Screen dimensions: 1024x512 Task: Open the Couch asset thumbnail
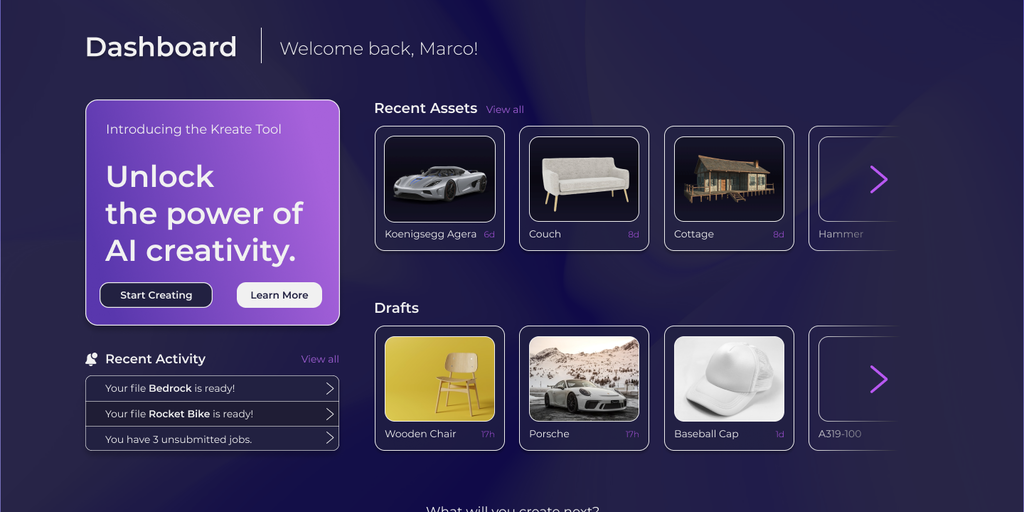click(x=584, y=179)
